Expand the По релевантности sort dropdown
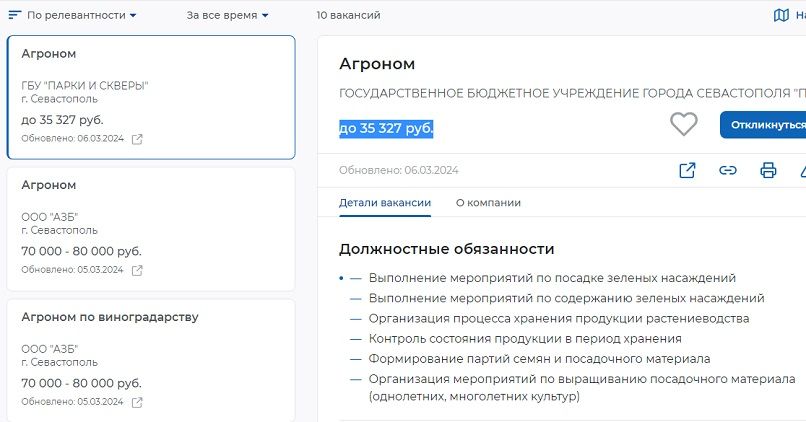Image resolution: width=806 pixels, height=422 pixels. click(82, 15)
